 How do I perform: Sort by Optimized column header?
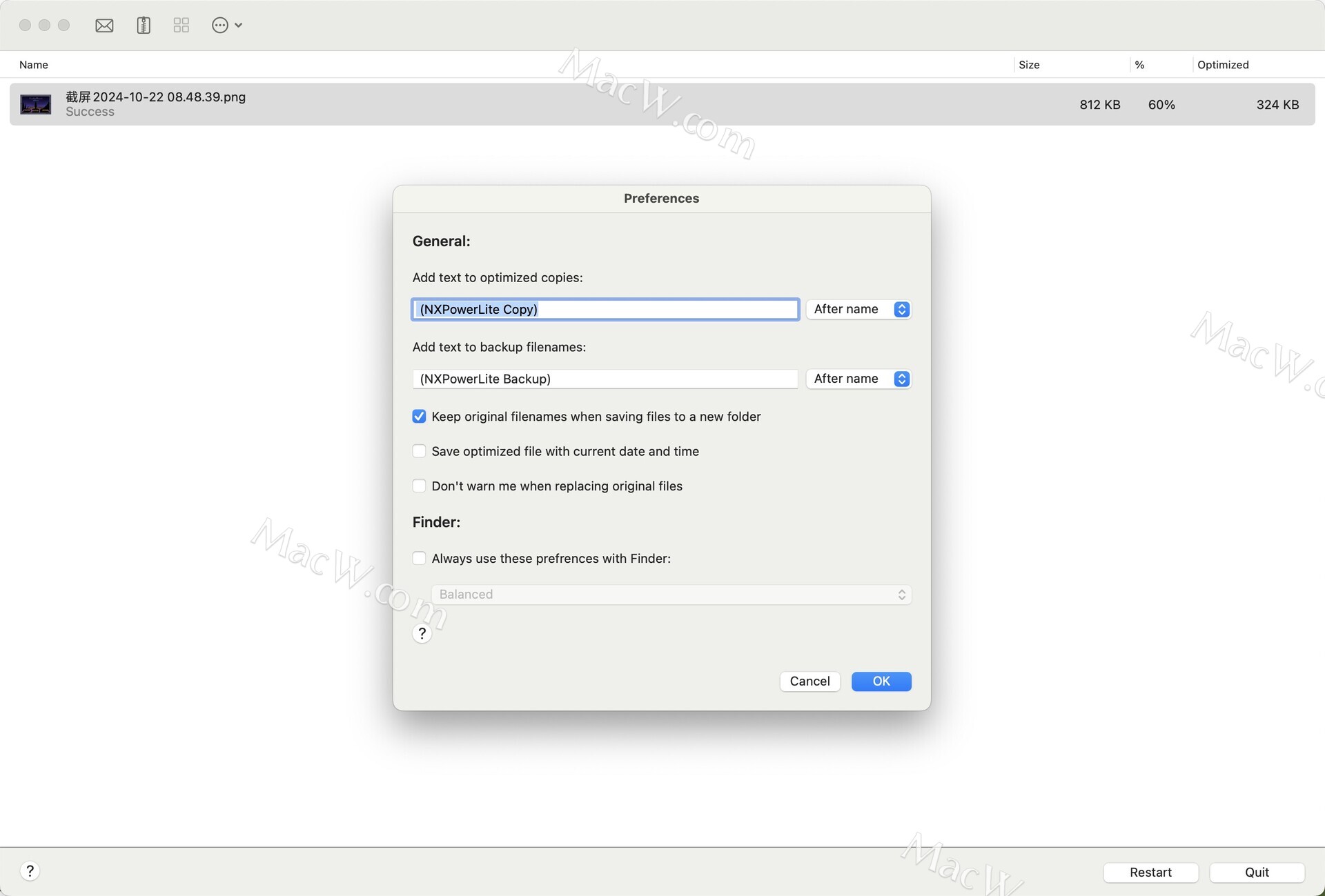(x=1223, y=65)
